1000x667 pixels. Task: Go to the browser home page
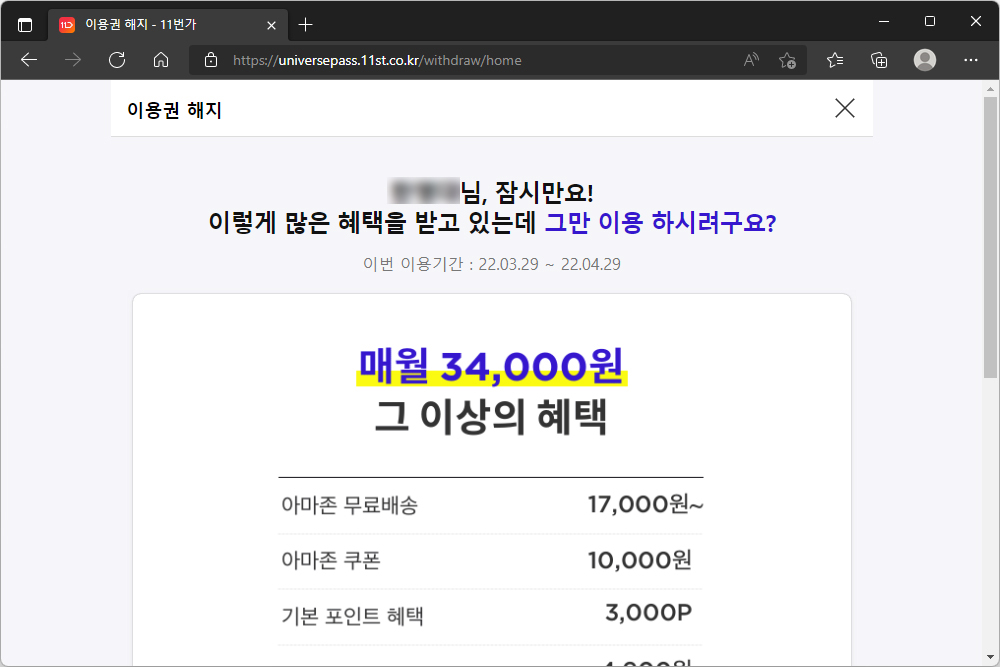pyautogui.click(x=161, y=60)
